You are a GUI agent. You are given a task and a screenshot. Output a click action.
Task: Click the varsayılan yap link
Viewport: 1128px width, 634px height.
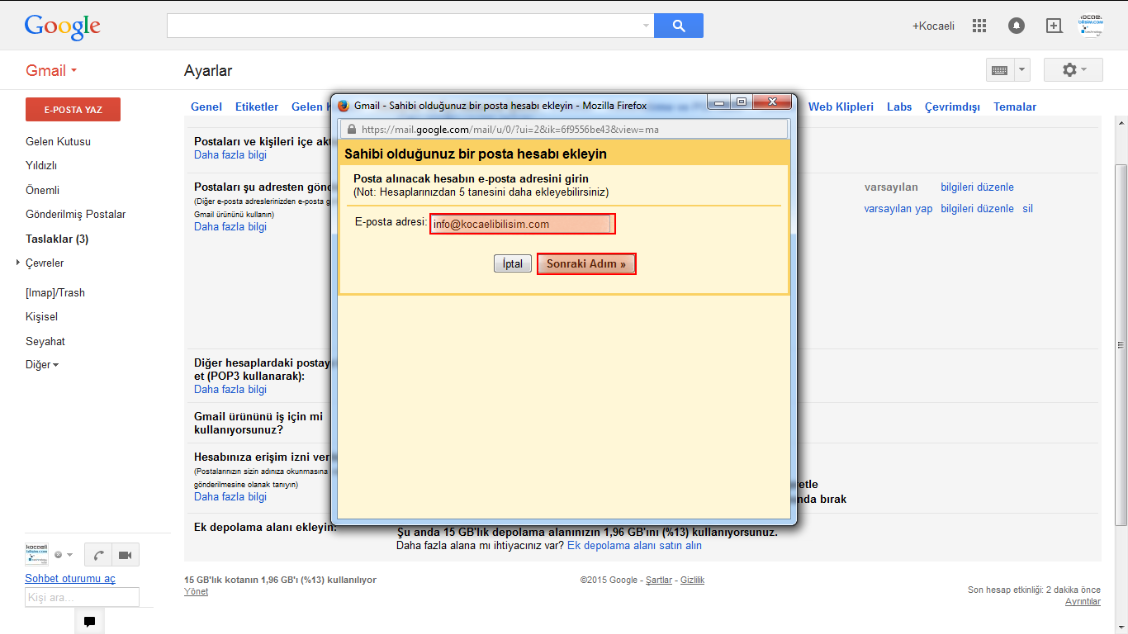point(898,209)
